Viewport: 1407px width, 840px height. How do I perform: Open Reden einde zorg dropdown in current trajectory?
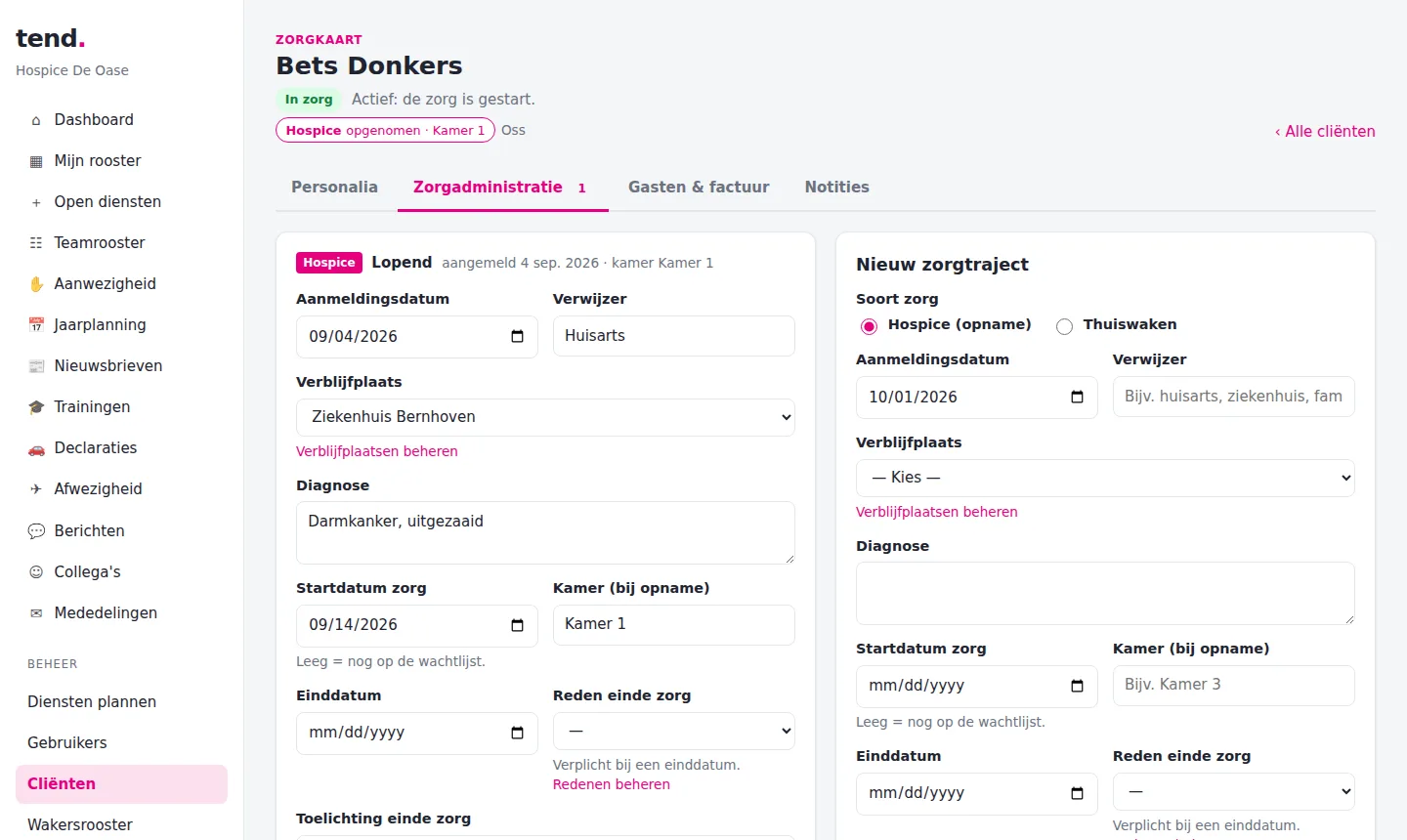tap(674, 731)
